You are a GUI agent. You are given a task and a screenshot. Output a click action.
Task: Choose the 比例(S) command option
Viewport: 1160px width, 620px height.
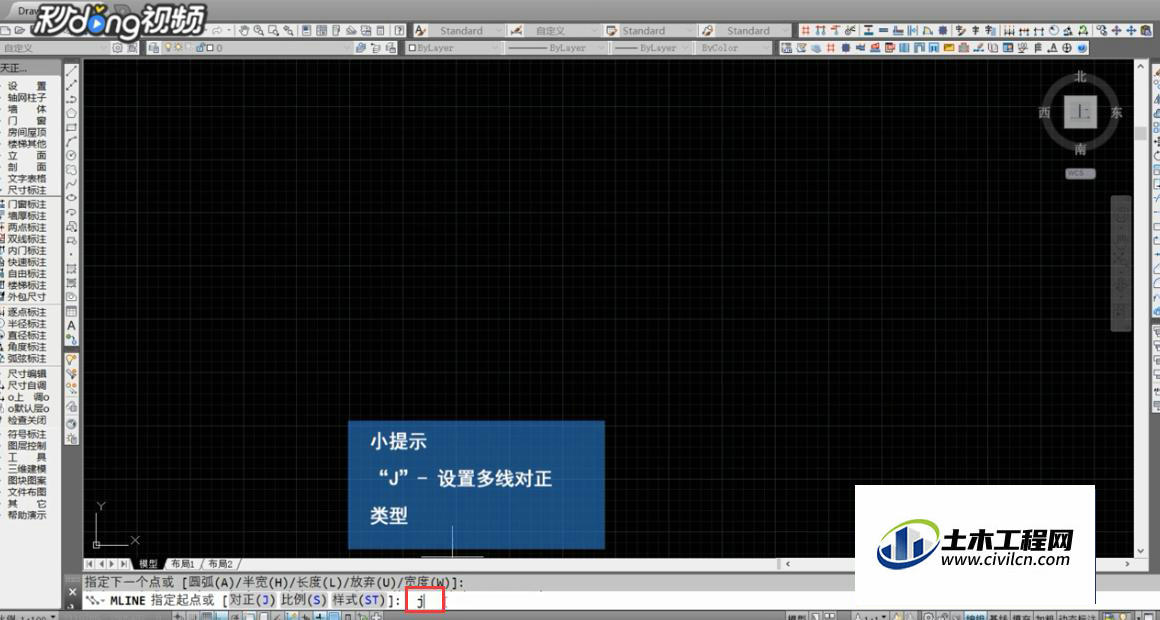tap(303, 600)
